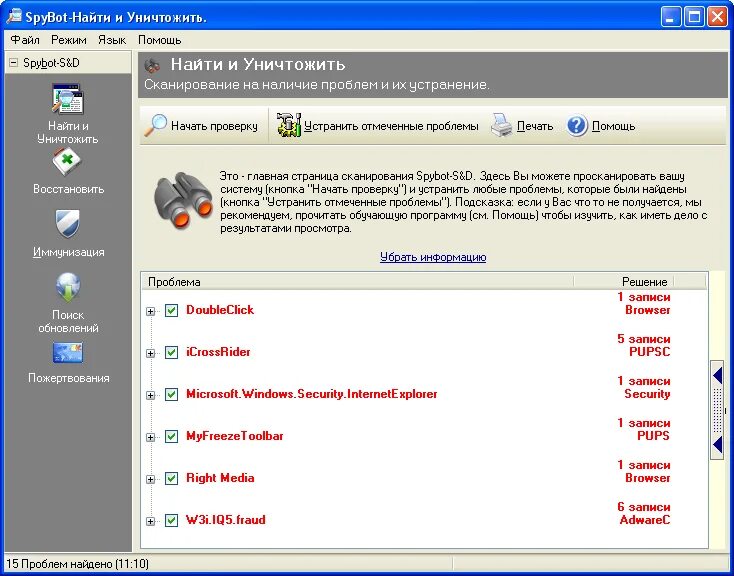734x576 pixels.
Task: Uncheck the DoubleClick checkbox
Action: (171, 310)
